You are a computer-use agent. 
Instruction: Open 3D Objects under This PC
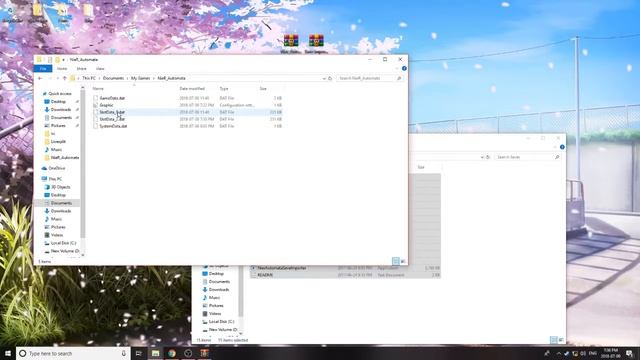tap(60, 187)
